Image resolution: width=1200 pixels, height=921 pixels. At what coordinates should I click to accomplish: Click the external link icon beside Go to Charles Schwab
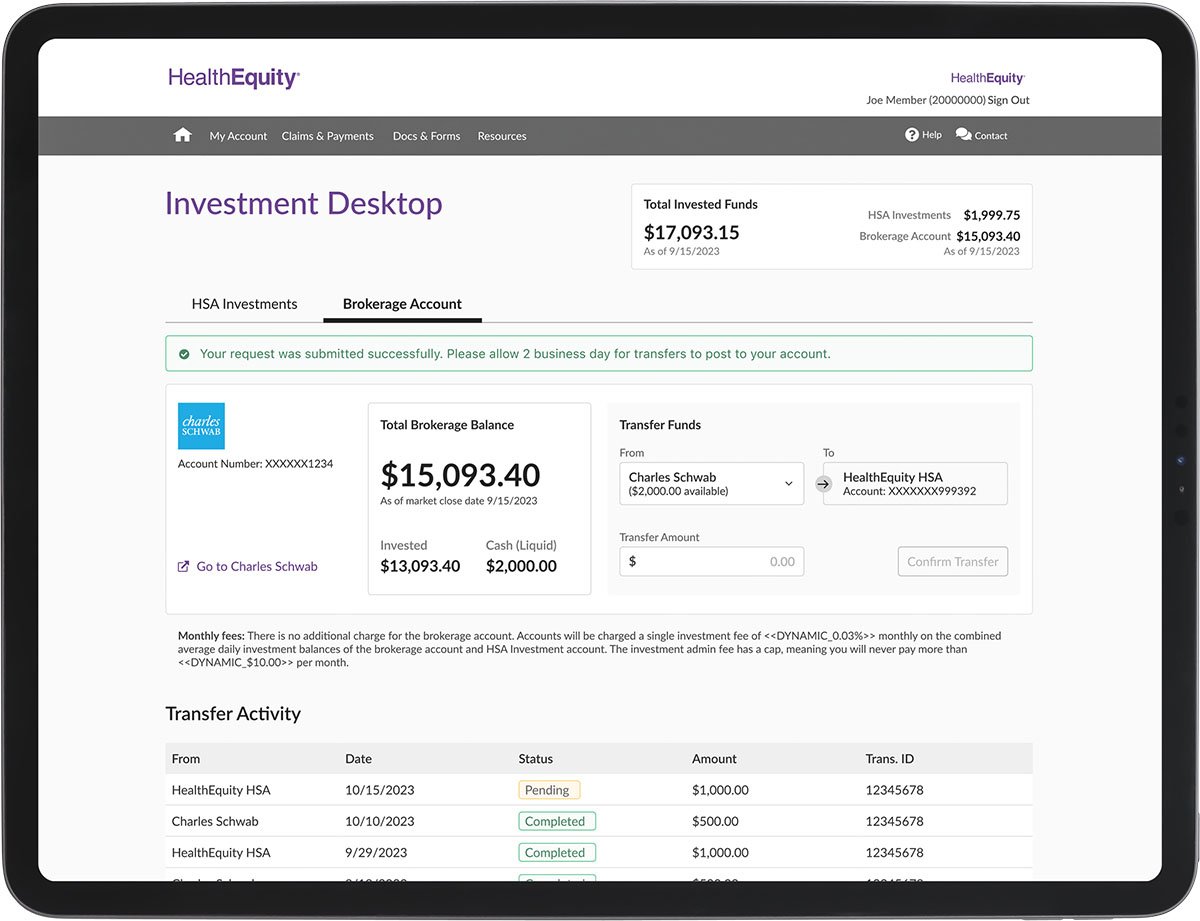pyautogui.click(x=183, y=566)
